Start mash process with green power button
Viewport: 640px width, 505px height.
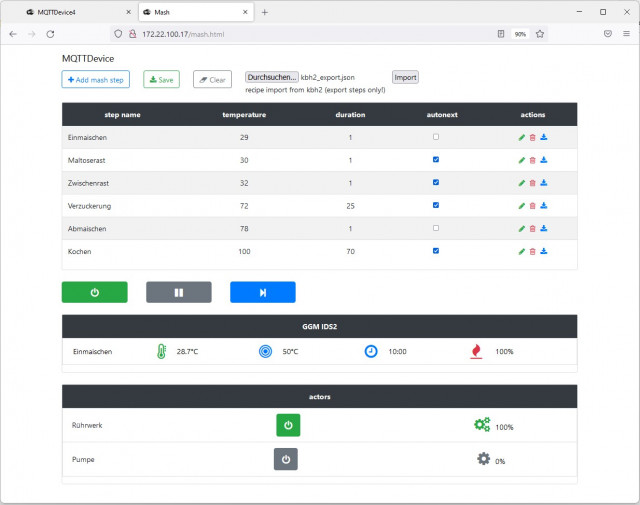95,292
